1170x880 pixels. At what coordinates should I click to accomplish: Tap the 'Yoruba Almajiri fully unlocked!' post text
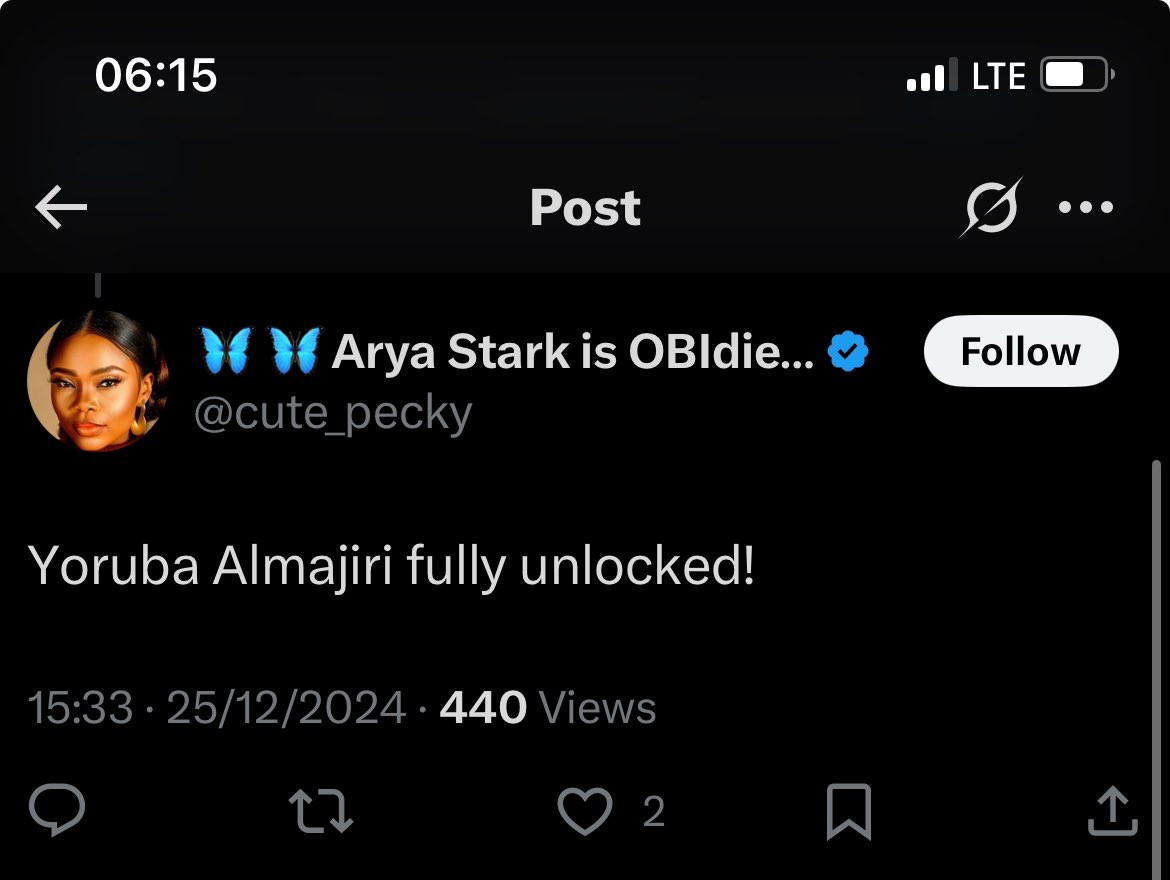(x=392, y=566)
